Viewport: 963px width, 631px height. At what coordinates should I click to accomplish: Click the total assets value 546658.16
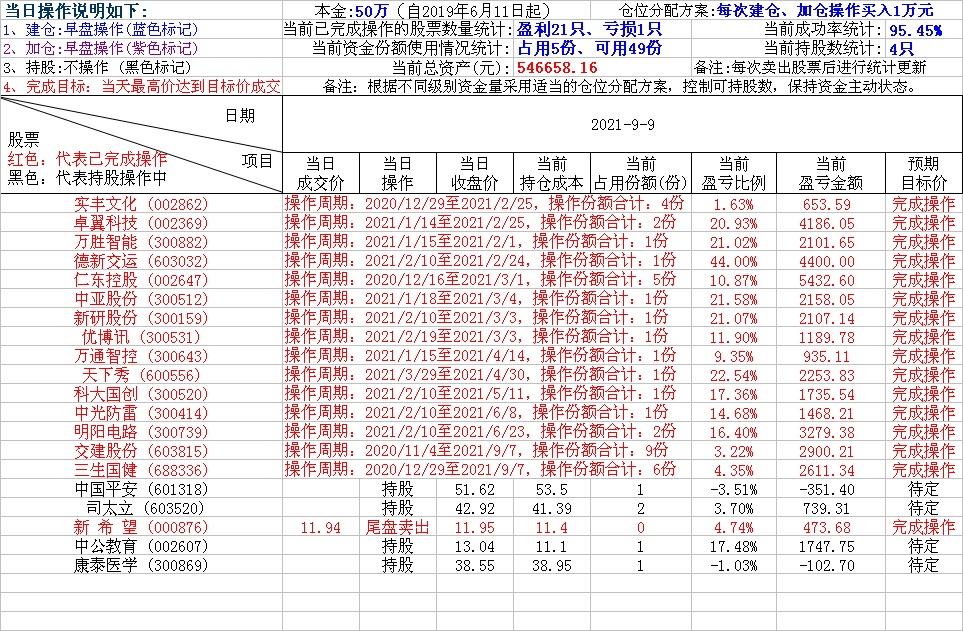(x=557, y=68)
